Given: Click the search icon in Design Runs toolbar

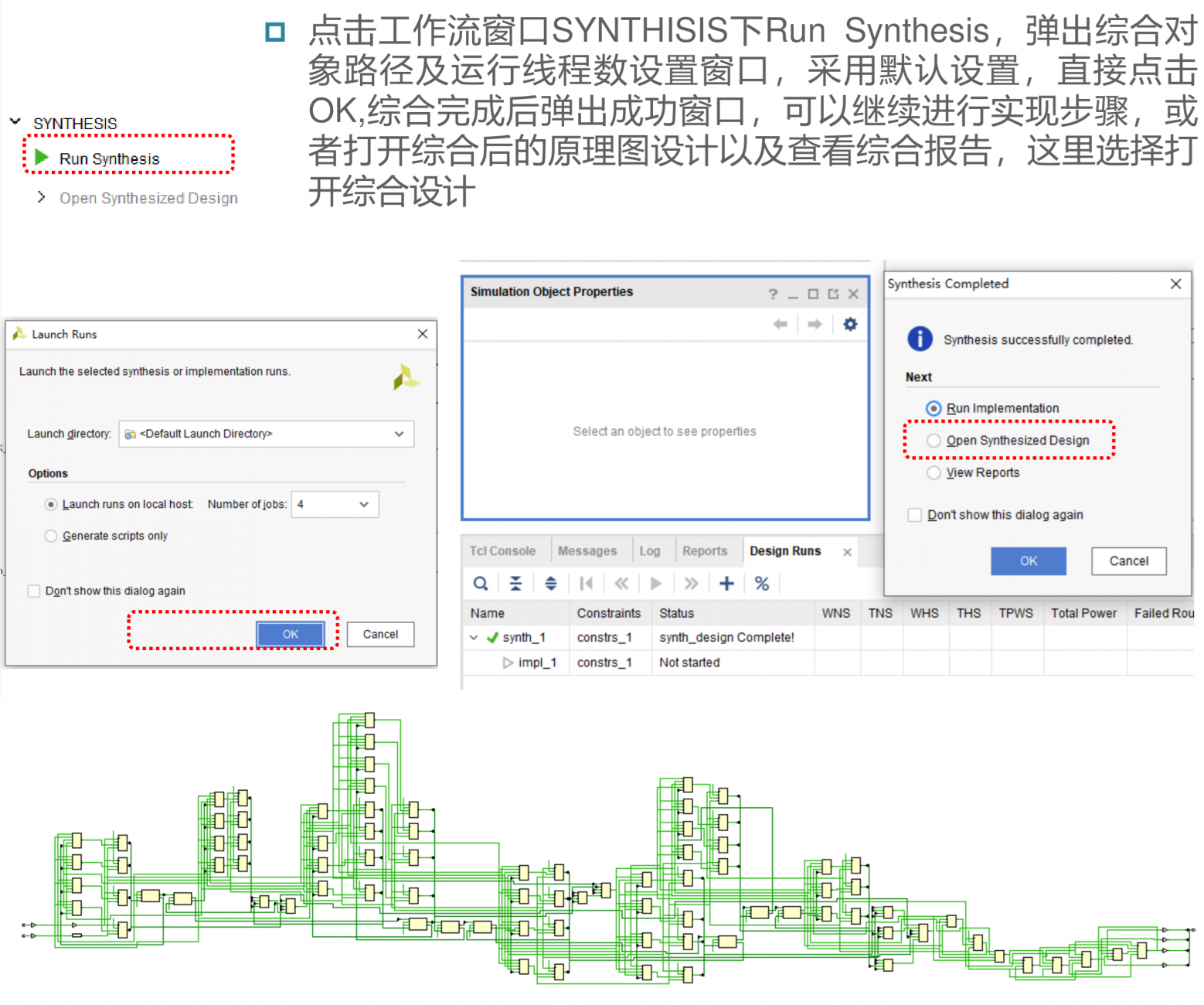Looking at the screenshot, I should 481,584.
